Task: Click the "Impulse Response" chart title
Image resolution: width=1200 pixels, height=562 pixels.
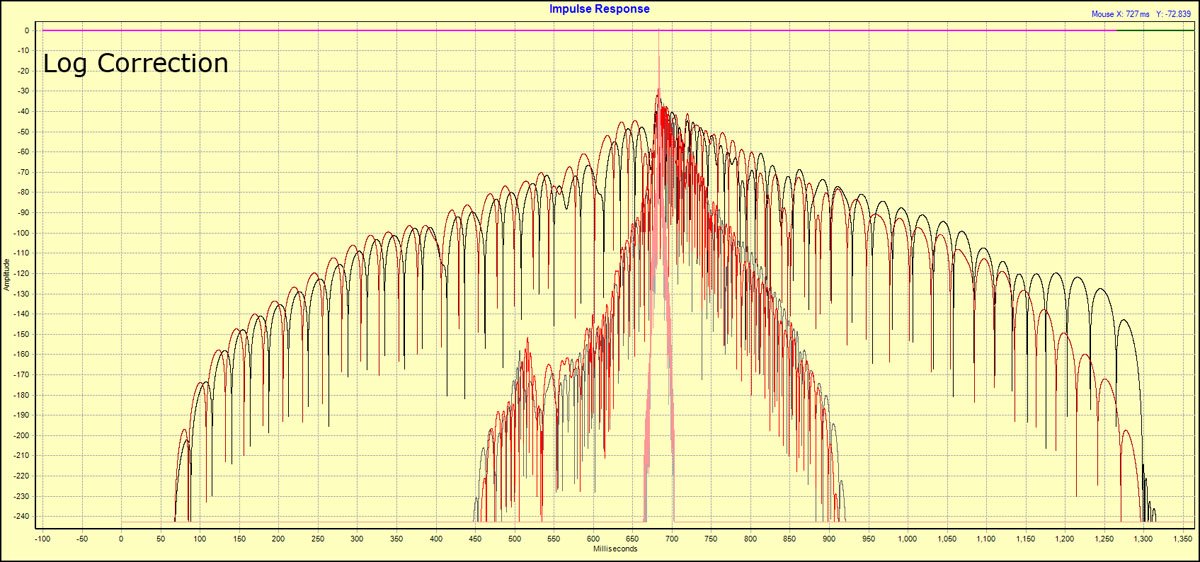Action: pos(599,8)
